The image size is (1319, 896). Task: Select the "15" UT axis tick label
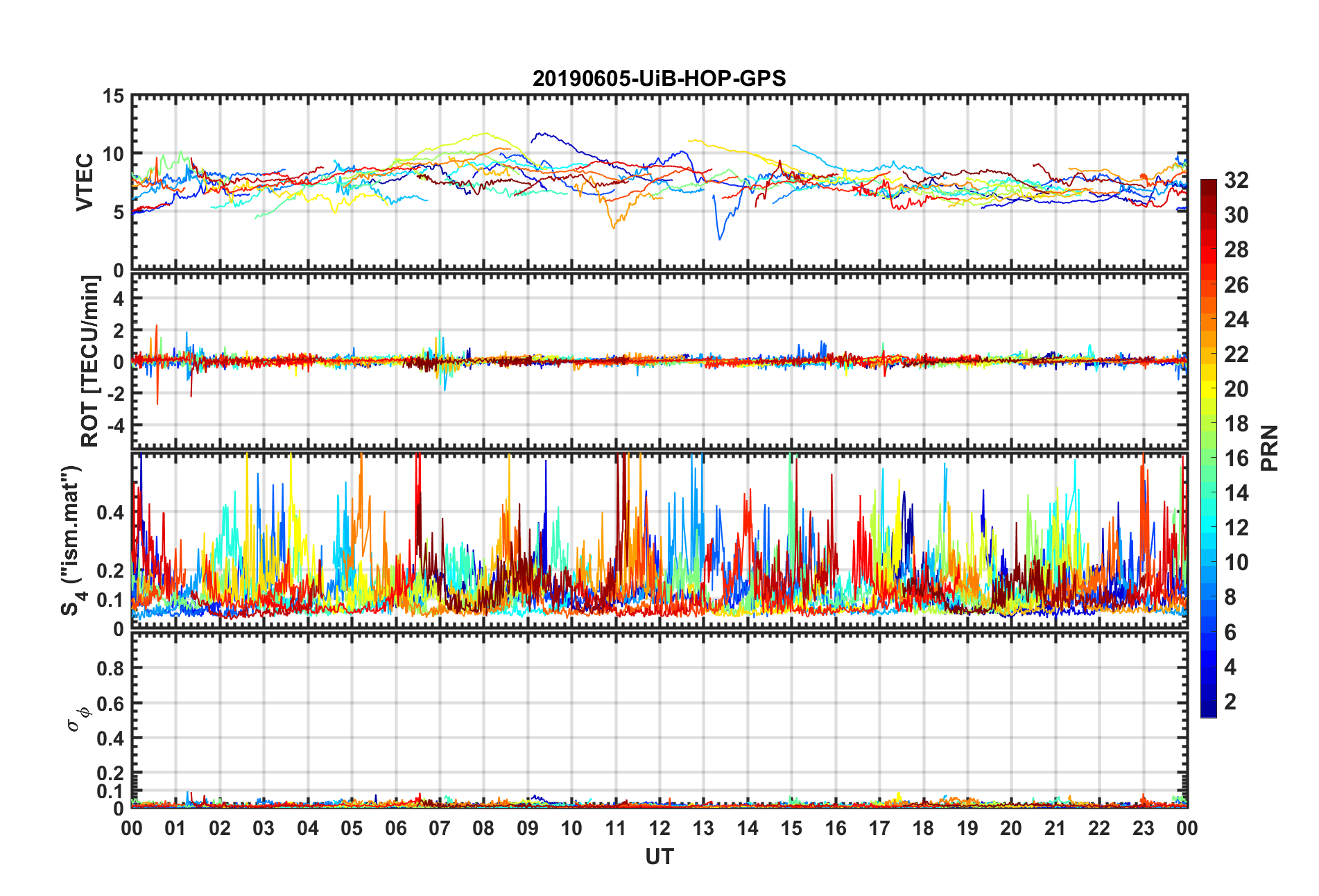[x=792, y=829]
